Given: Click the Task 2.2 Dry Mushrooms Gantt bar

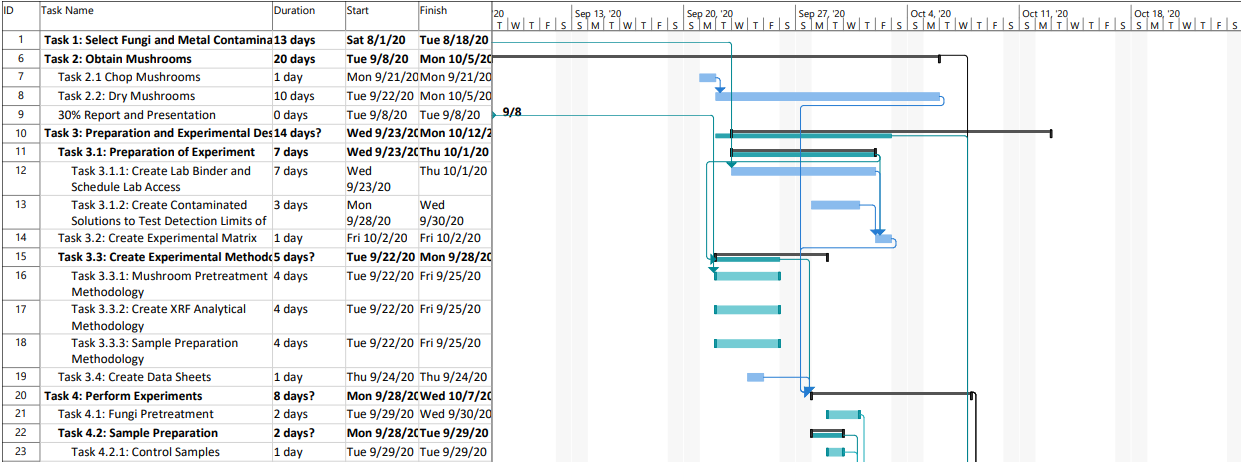Looking at the screenshot, I should pyautogui.click(x=827, y=97).
